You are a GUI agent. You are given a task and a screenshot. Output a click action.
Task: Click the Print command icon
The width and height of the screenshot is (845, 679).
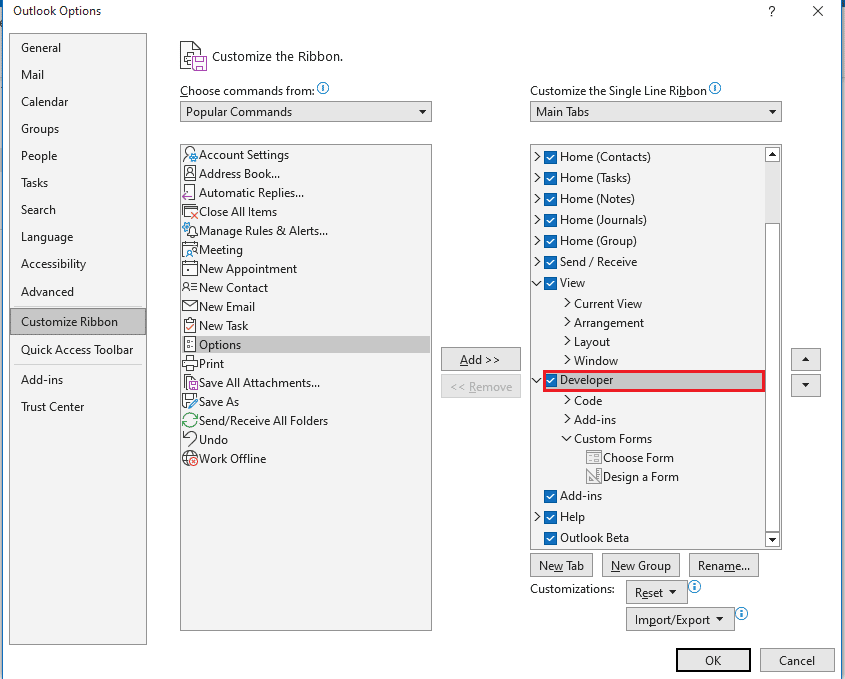pyautogui.click(x=190, y=364)
